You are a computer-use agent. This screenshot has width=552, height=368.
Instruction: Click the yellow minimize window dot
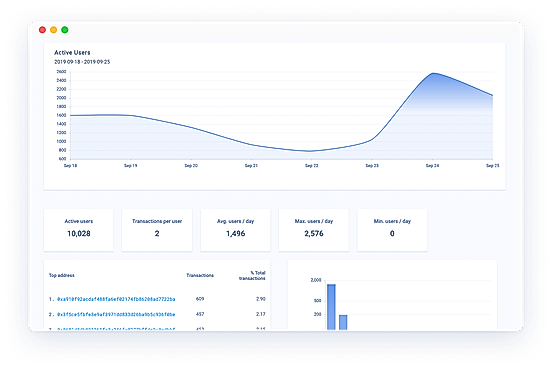pyautogui.click(x=54, y=30)
